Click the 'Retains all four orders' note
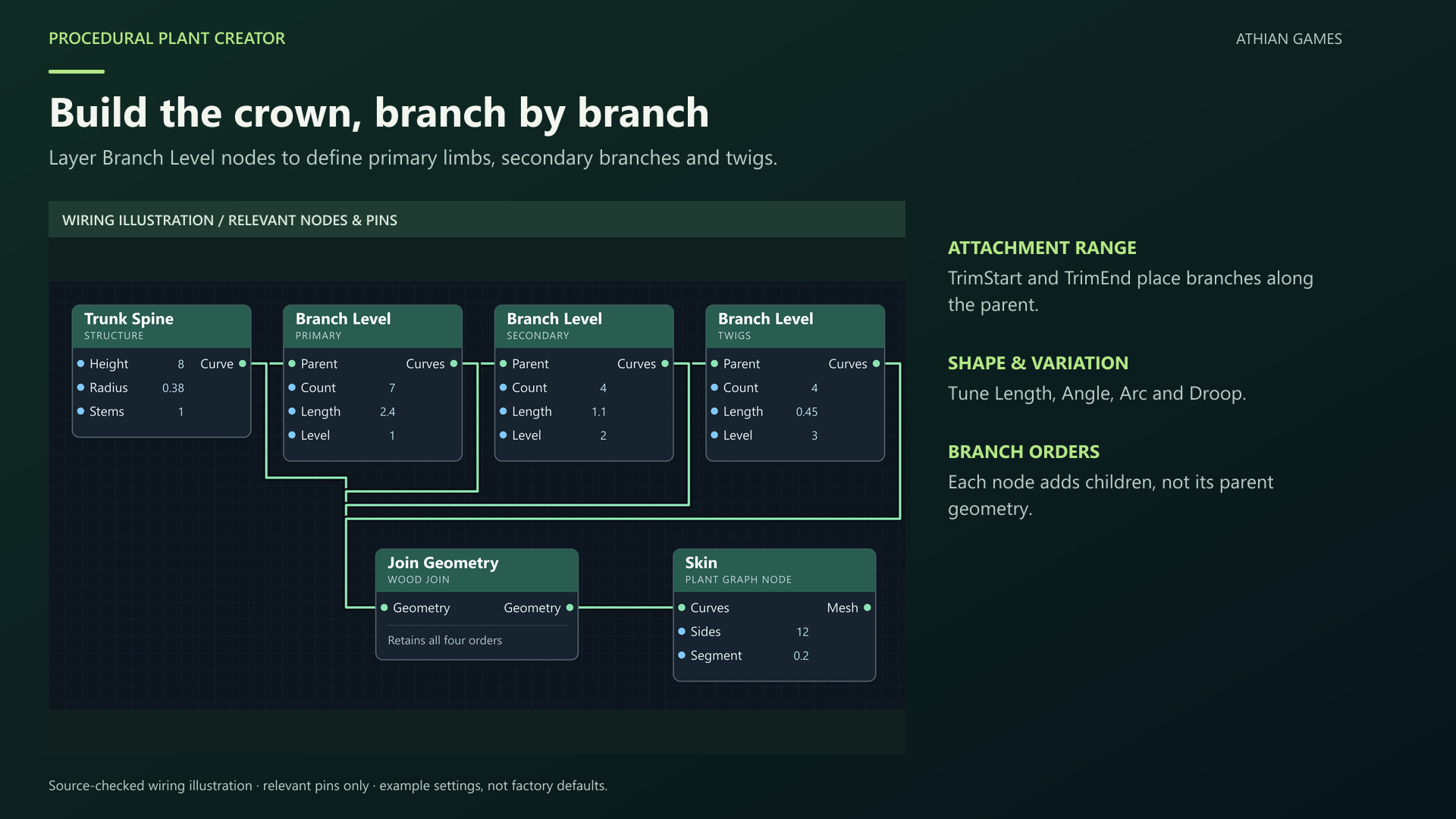The width and height of the screenshot is (1456, 819). [x=445, y=641]
